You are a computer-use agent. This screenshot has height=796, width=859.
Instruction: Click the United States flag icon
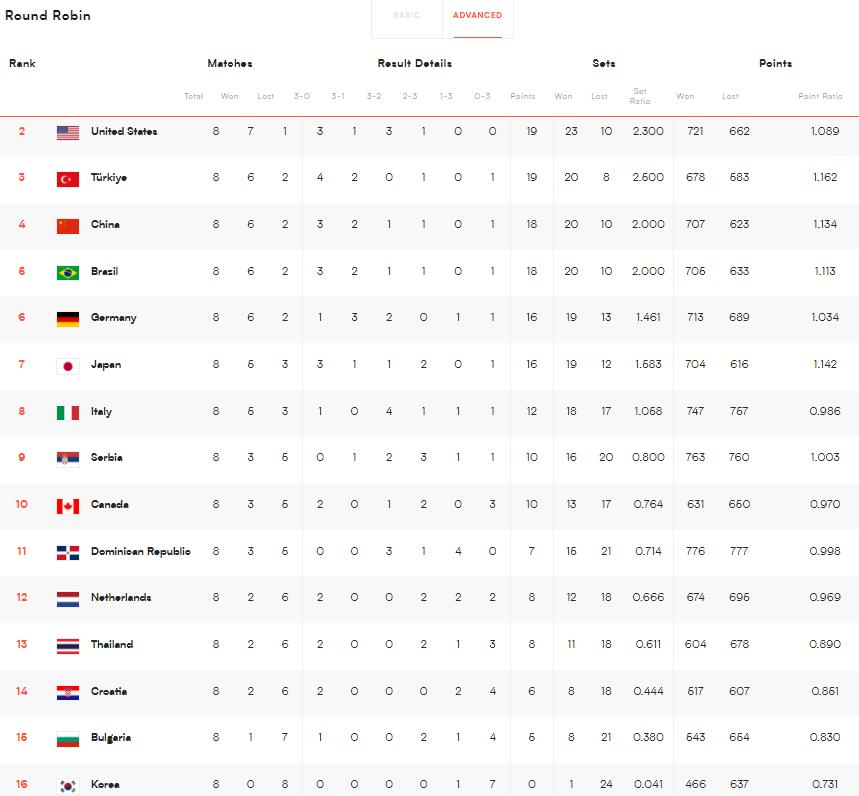(68, 132)
